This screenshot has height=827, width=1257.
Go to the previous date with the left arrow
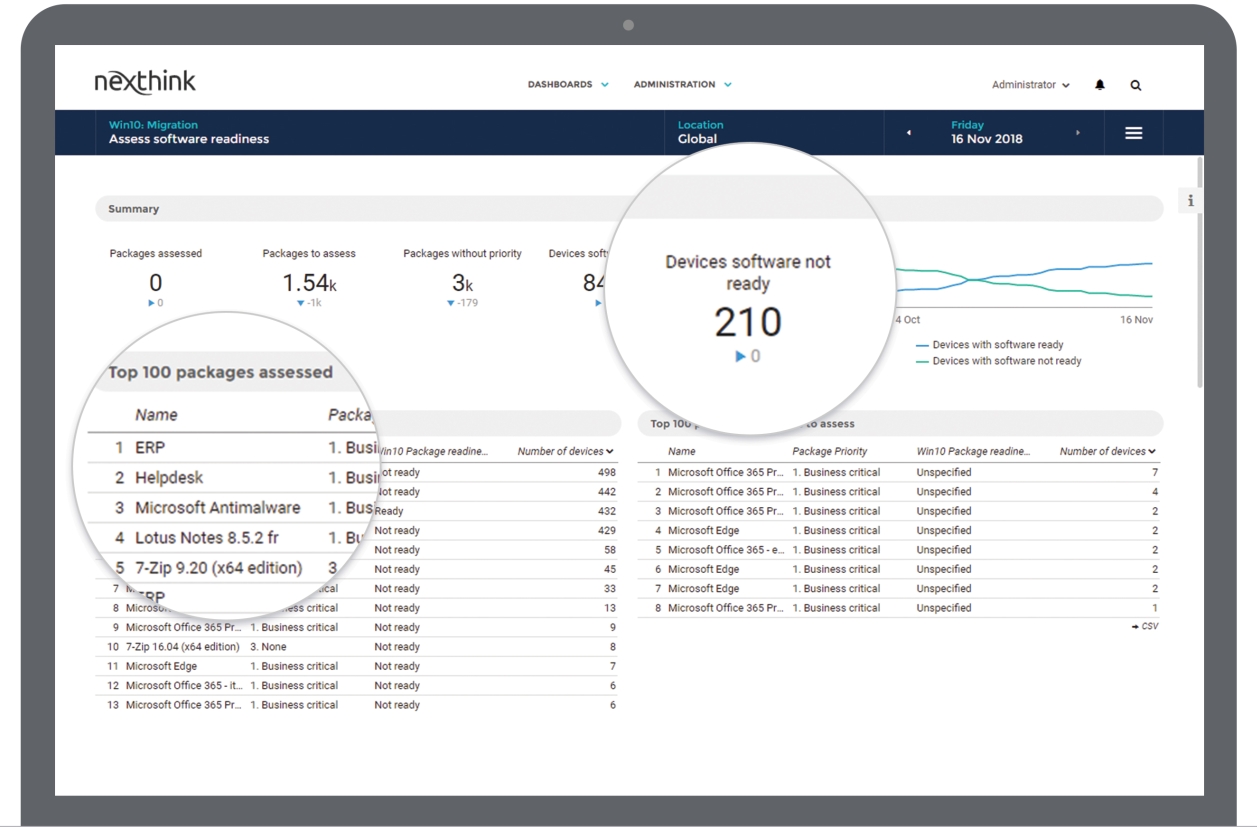click(x=909, y=133)
